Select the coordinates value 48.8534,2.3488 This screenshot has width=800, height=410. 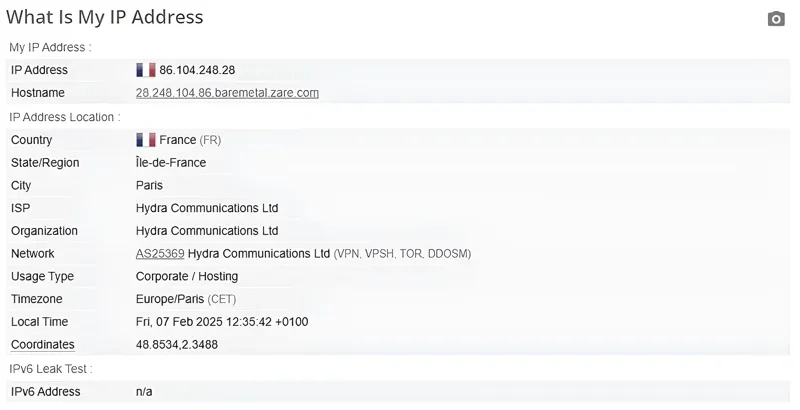pos(177,345)
